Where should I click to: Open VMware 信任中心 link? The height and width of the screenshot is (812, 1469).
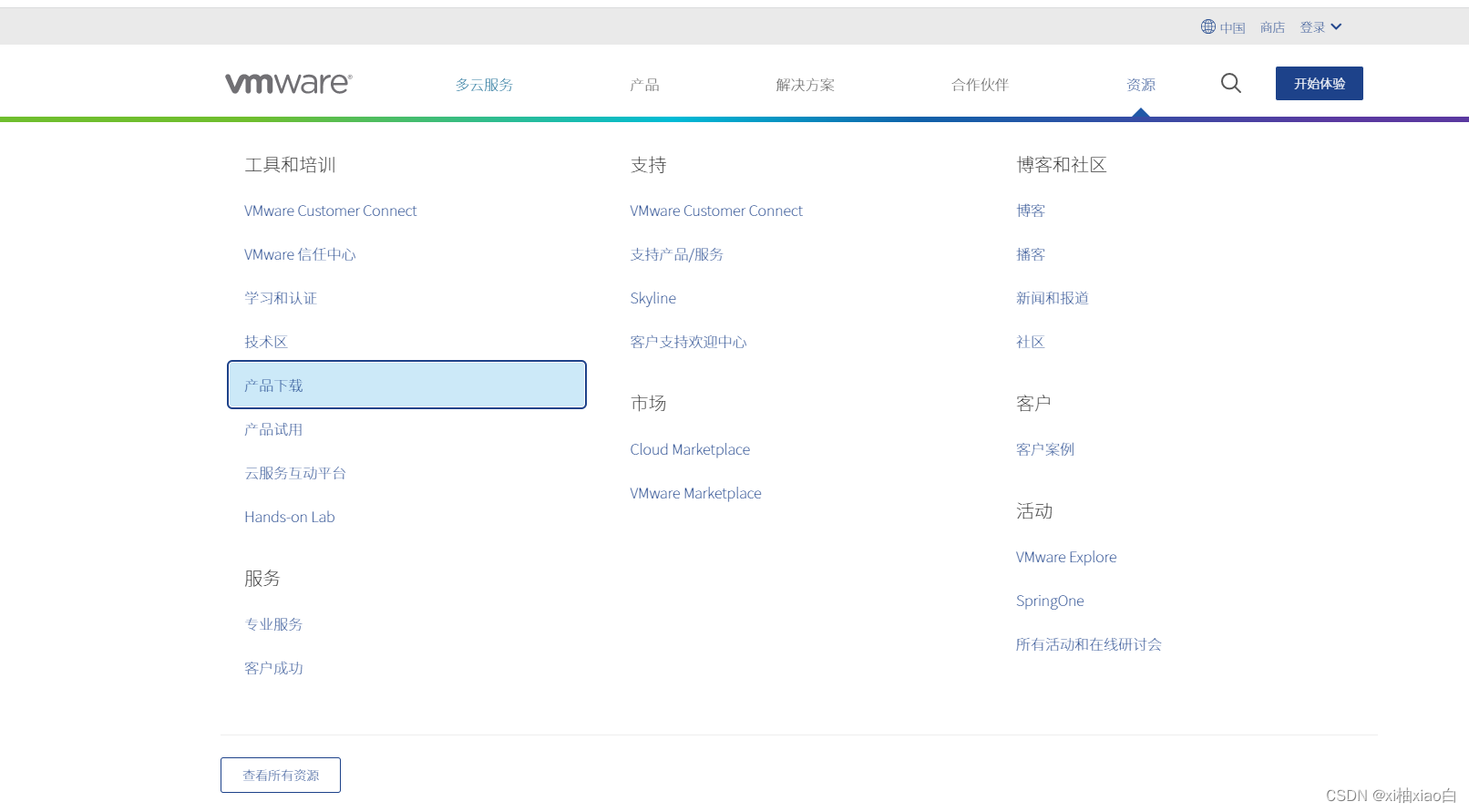click(x=300, y=254)
